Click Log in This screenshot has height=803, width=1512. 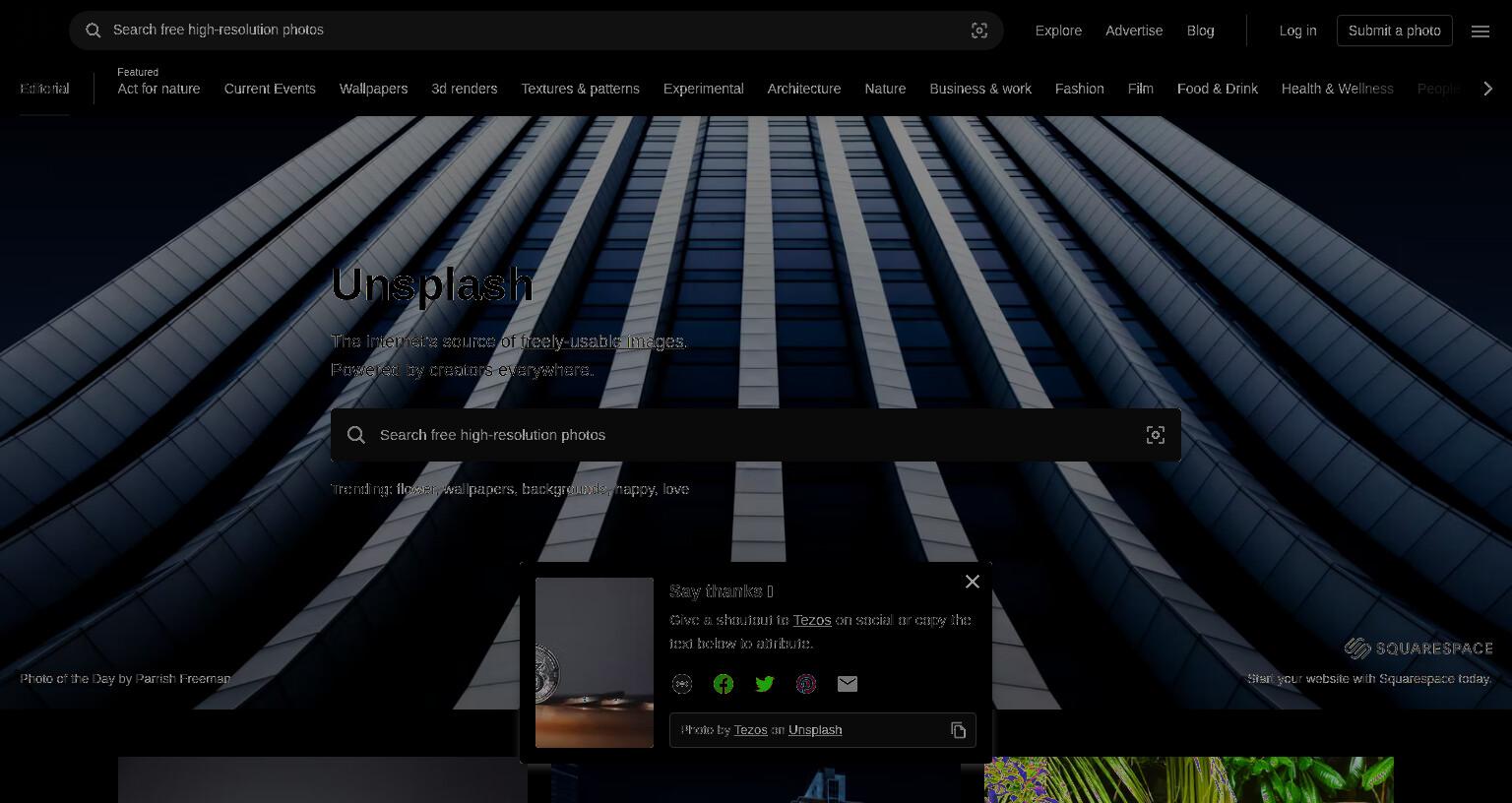(x=1297, y=31)
